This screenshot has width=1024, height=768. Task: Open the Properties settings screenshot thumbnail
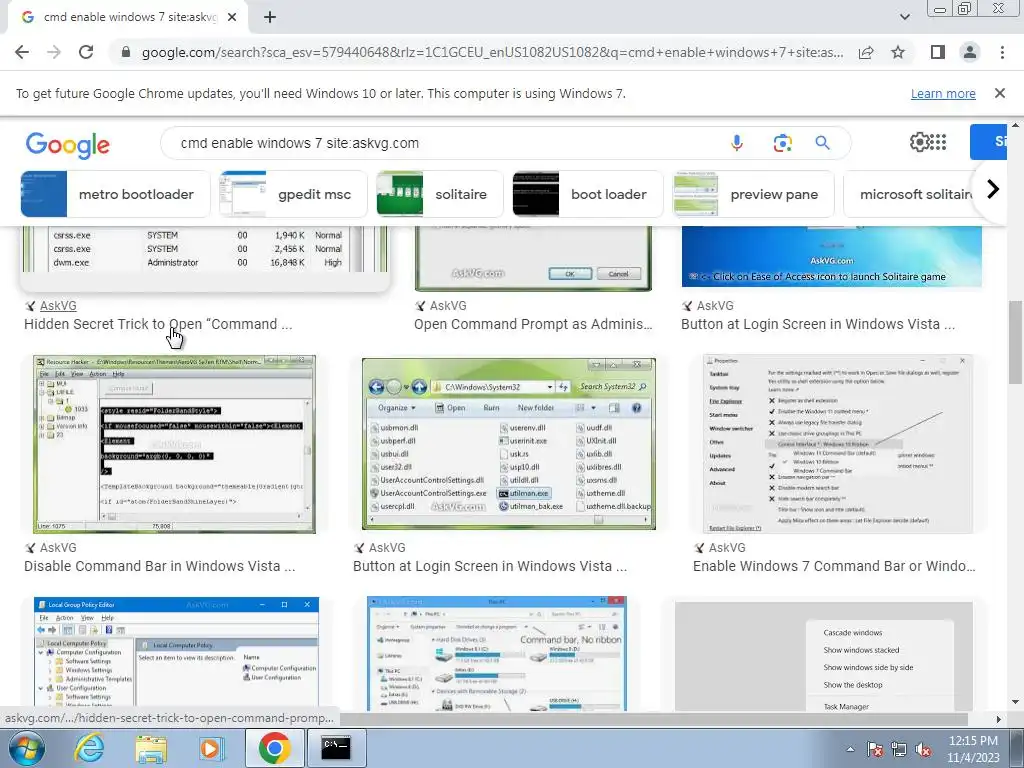click(x=838, y=444)
